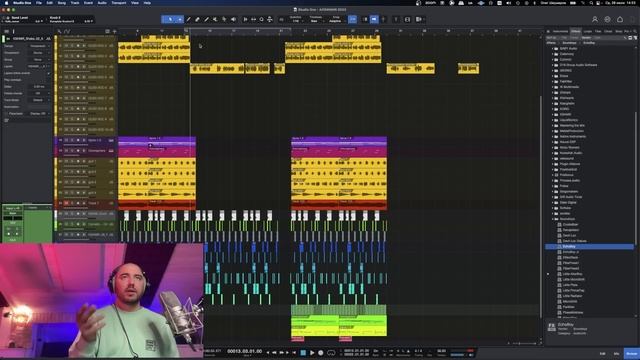Image resolution: width=640 pixels, height=360 pixels.
Task: Open the Timestretch dropdown in the inspector
Action: click(38, 53)
